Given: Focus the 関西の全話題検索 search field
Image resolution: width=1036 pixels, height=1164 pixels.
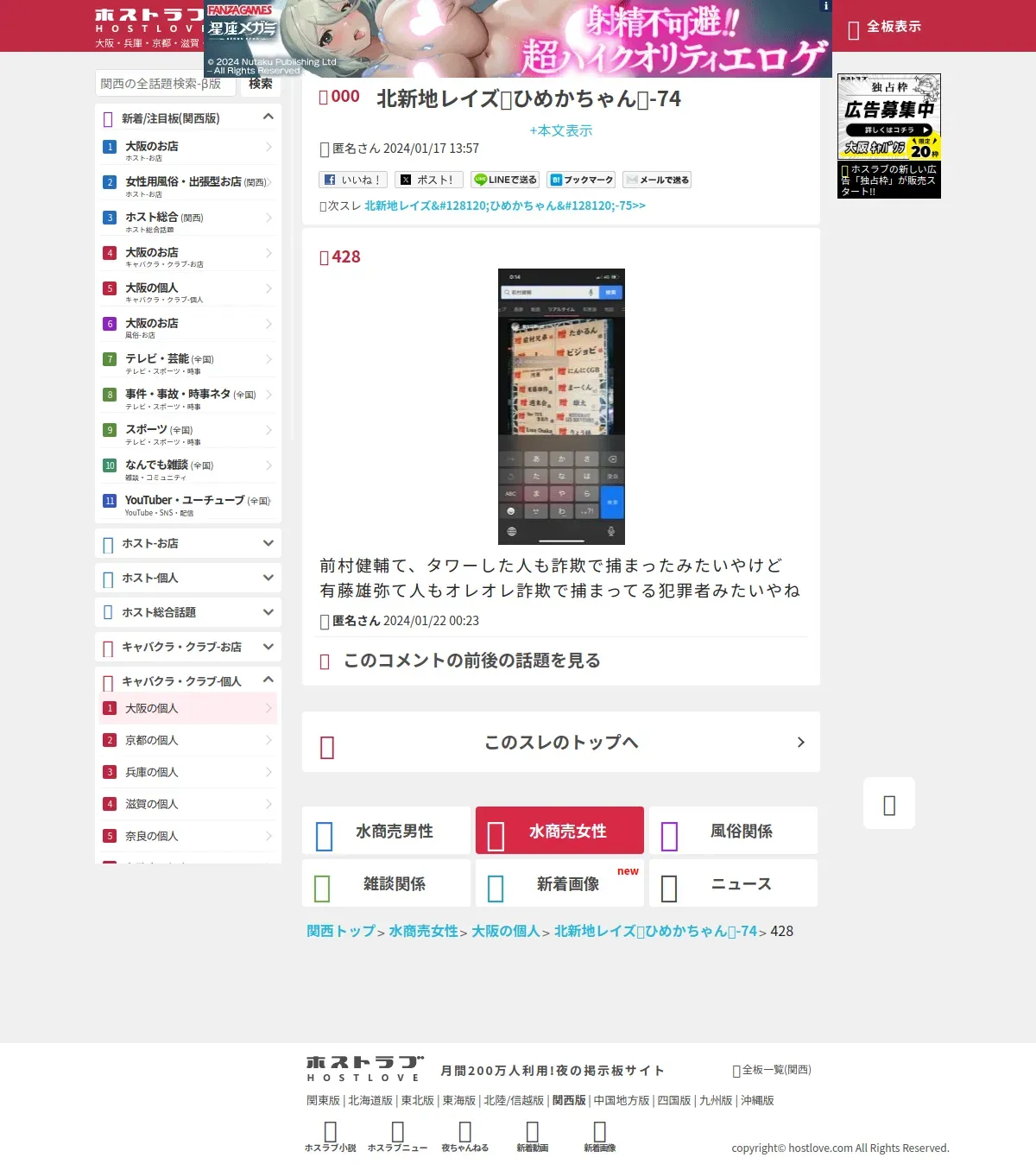Looking at the screenshot, I should point(165,84).
